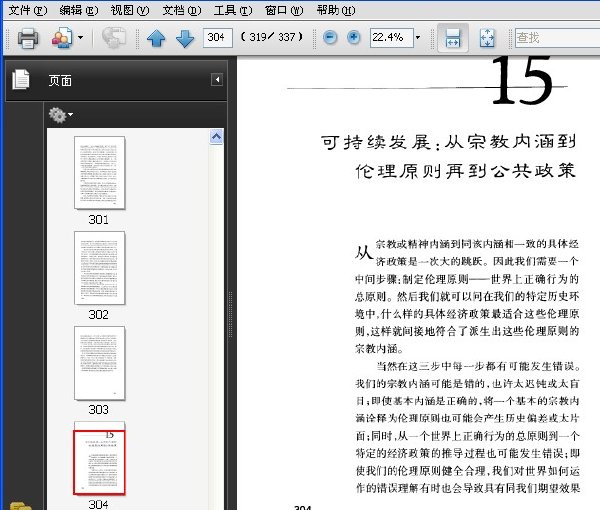The height and width of the screenshot is (510, 600).
Task: Open the 窗口(W) menu
Action: (284, 10)
